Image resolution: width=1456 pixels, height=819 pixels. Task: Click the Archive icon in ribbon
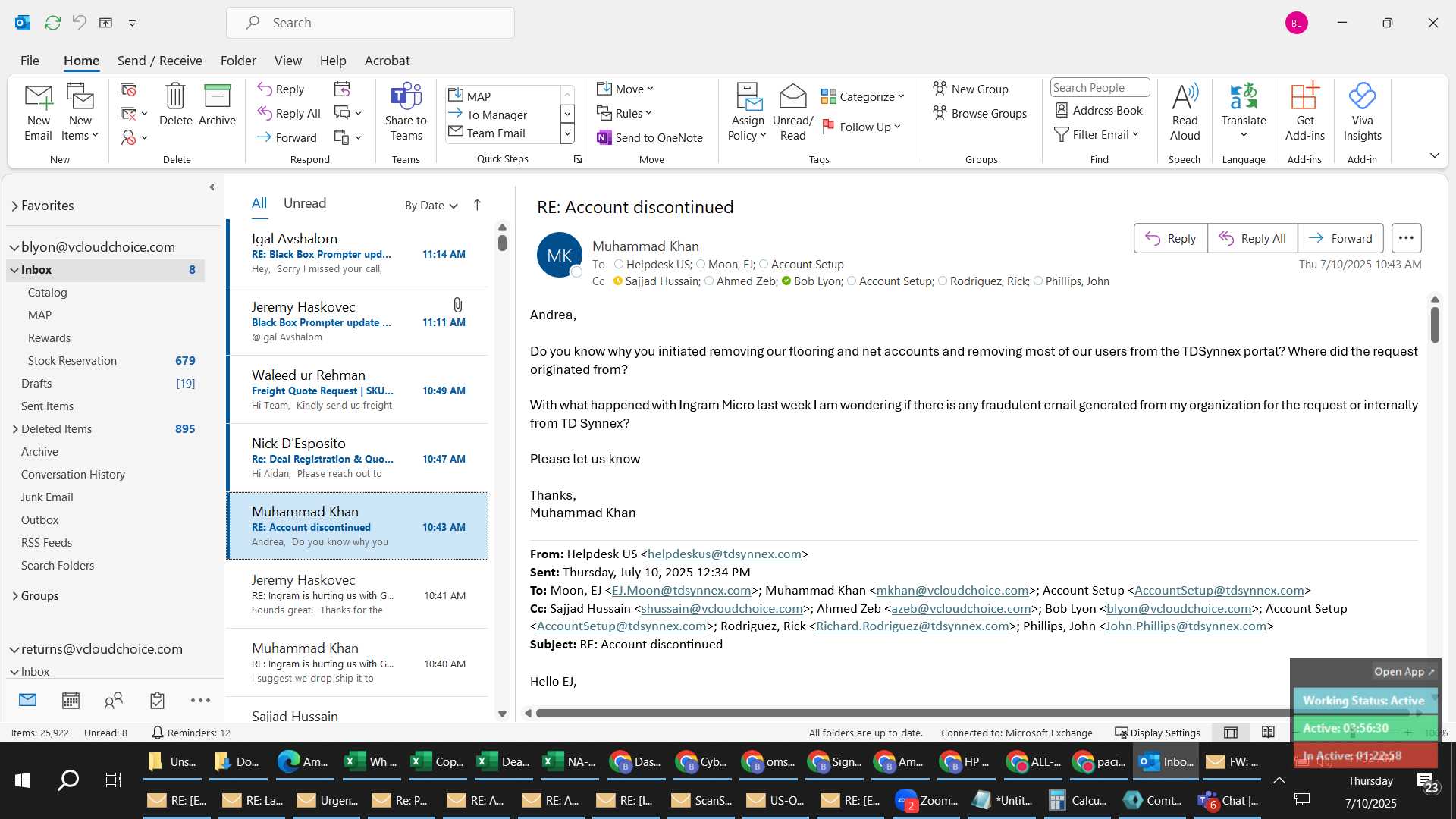point(217,96)
